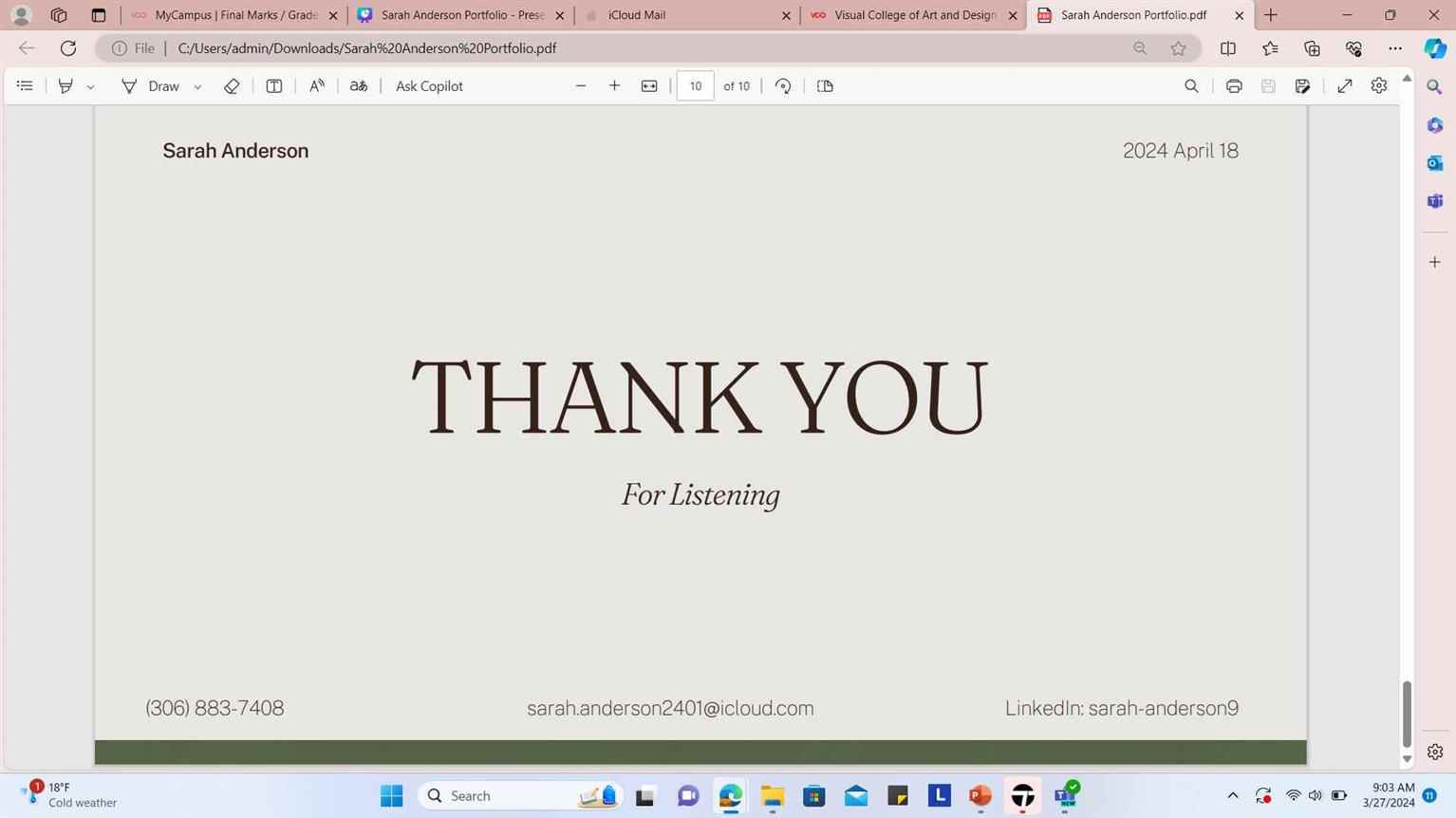Open the PDF table of contents

[x=25, y=86]
